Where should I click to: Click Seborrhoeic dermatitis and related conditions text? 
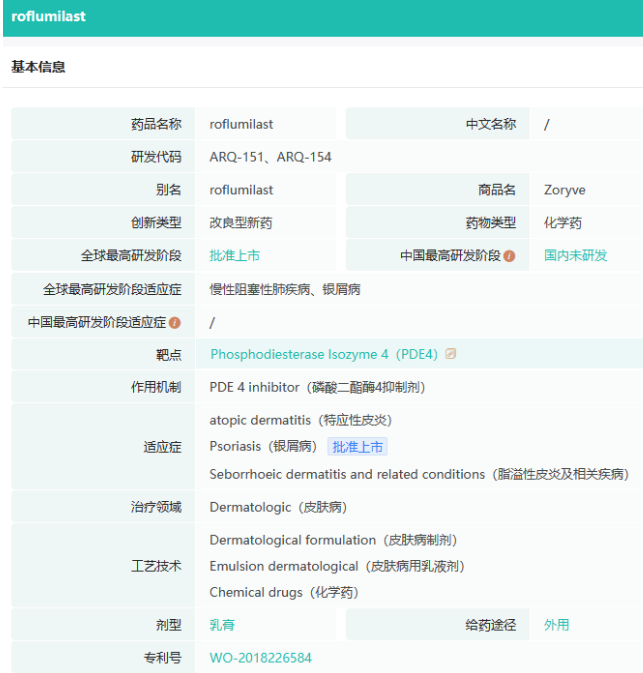click(419, 475)
